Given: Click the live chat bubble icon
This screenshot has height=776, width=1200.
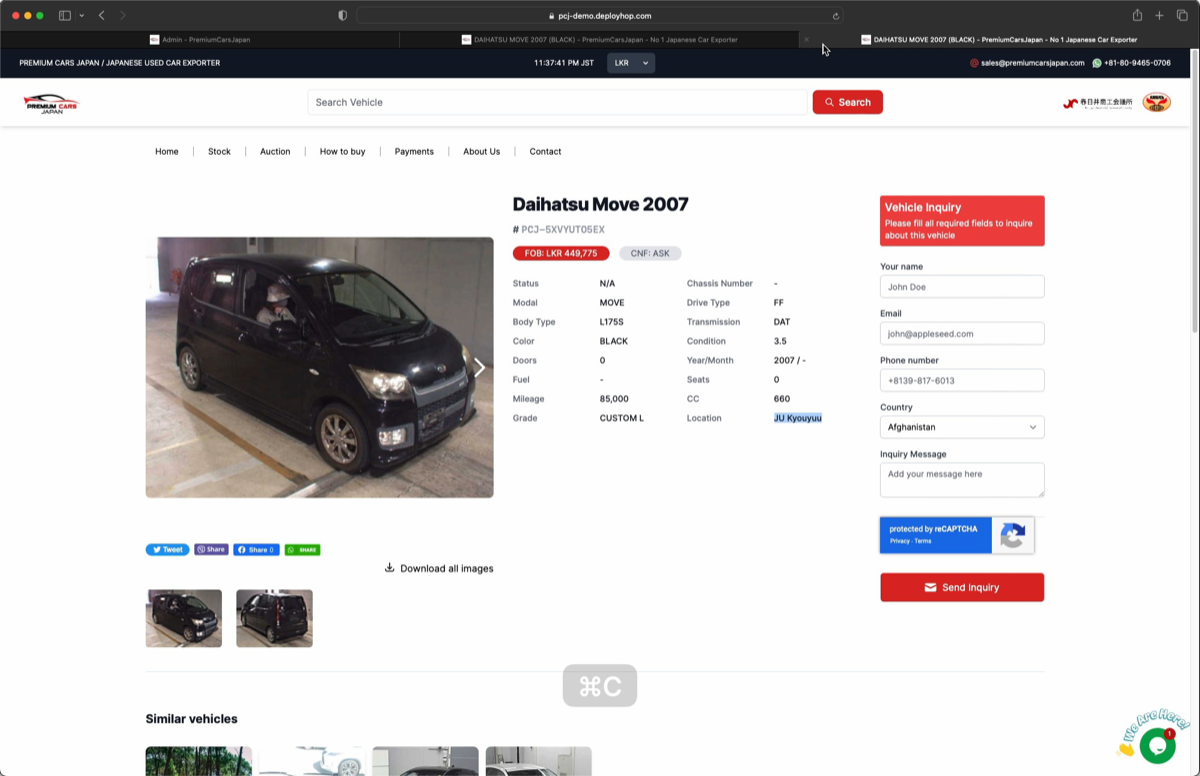Looking at the screenshot, I should click(1157, 745).
